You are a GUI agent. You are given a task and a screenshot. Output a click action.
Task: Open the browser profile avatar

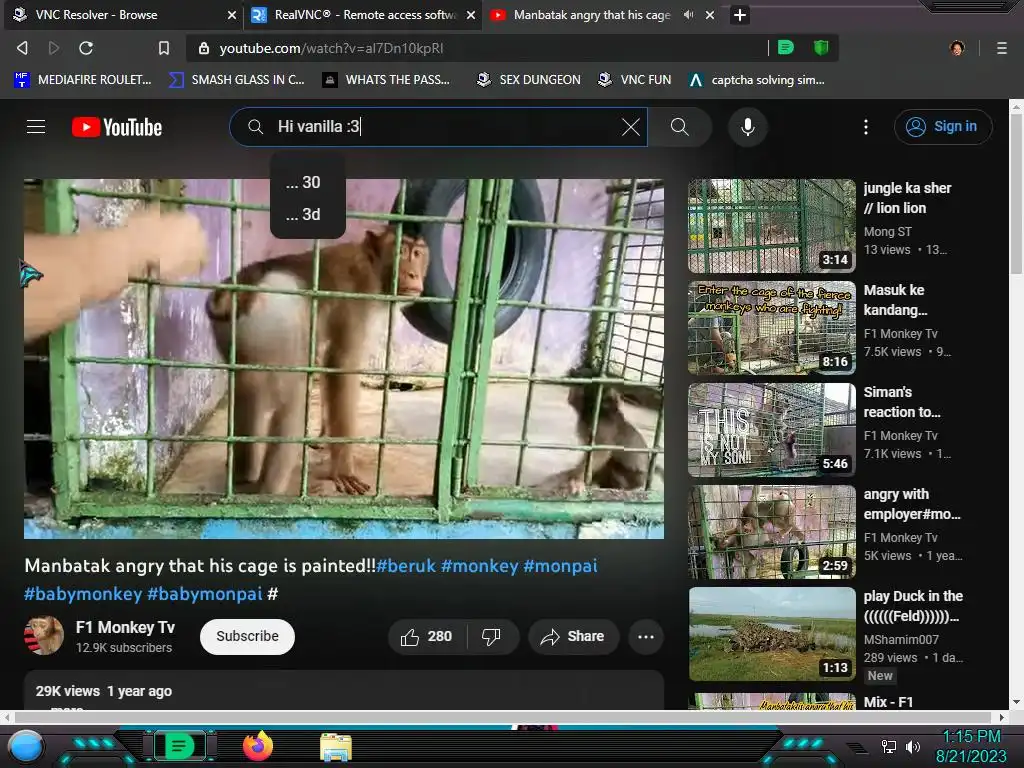pyautogui.click(x=957, y=48)
